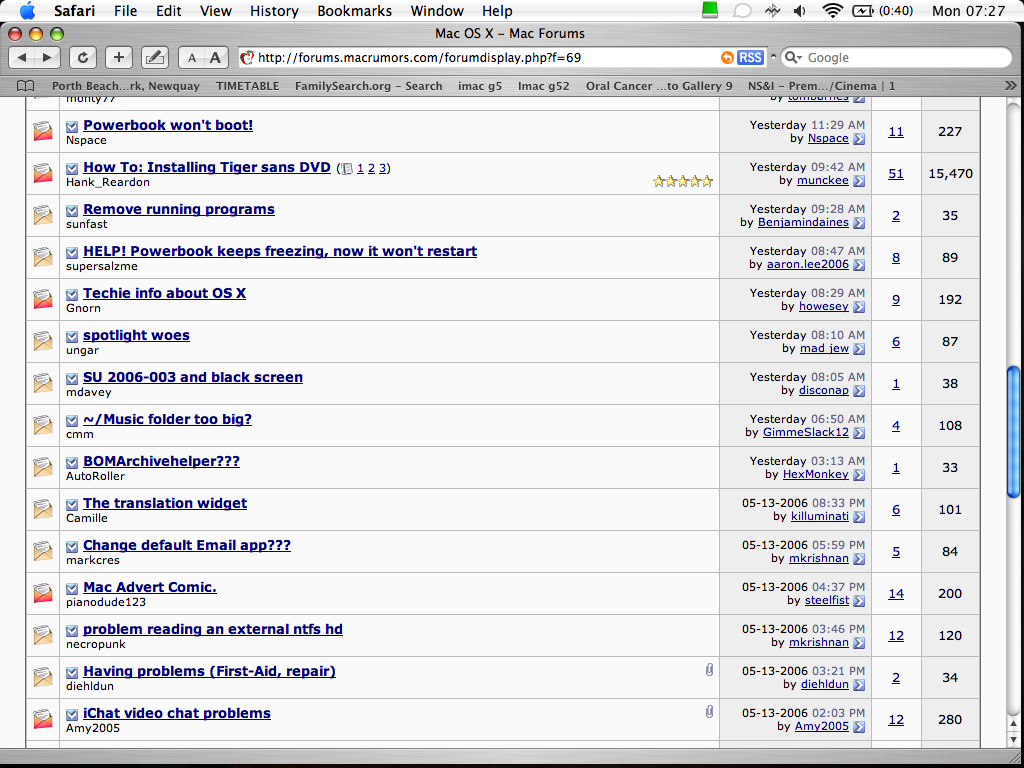Open the View menu
Image resolution: width=1024 pixels, height=768 pixels.
coord(216,10)
